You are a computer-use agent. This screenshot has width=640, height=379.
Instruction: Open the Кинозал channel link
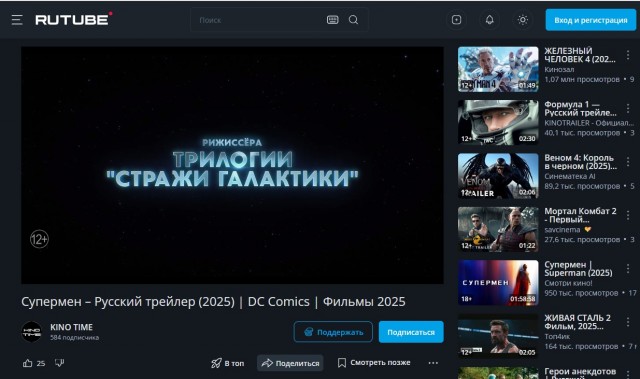coord(559,70)
